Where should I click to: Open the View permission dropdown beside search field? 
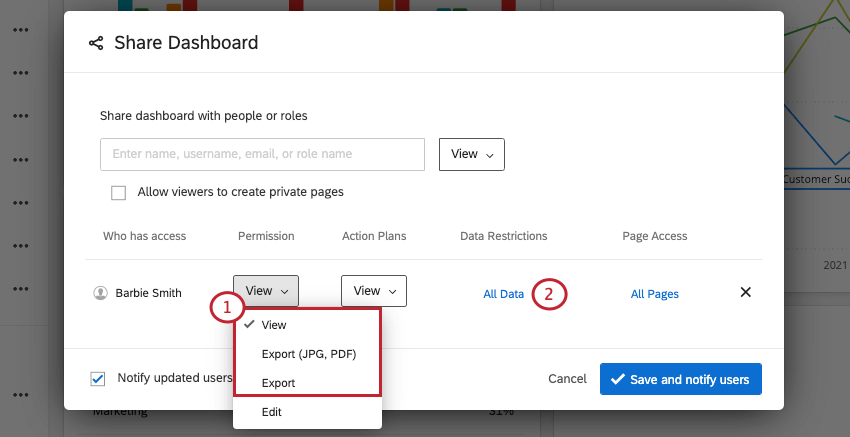coord(471,155)
